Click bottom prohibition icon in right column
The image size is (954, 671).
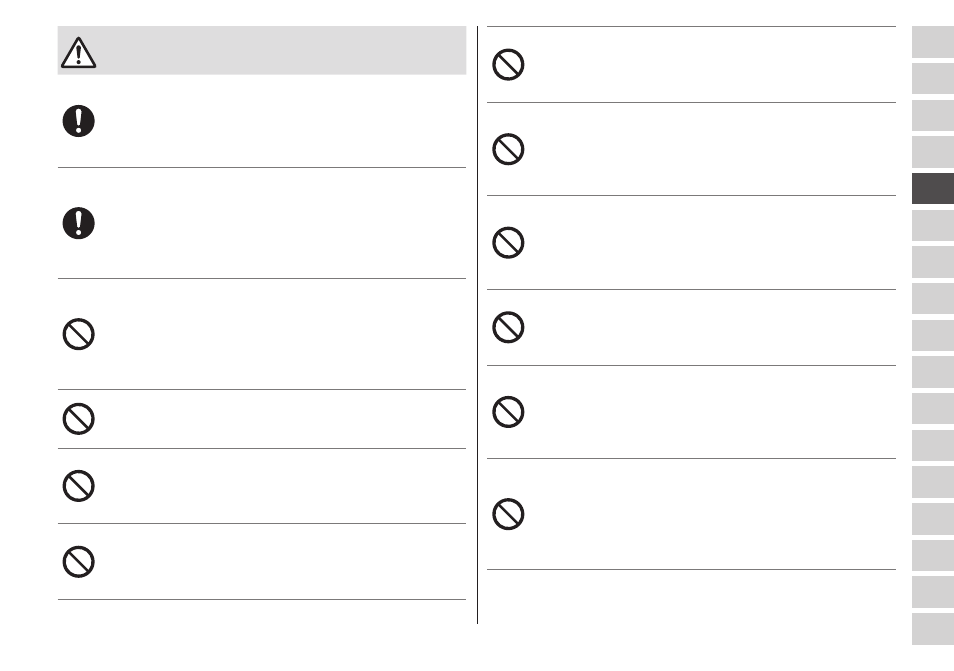pos(508,514)
